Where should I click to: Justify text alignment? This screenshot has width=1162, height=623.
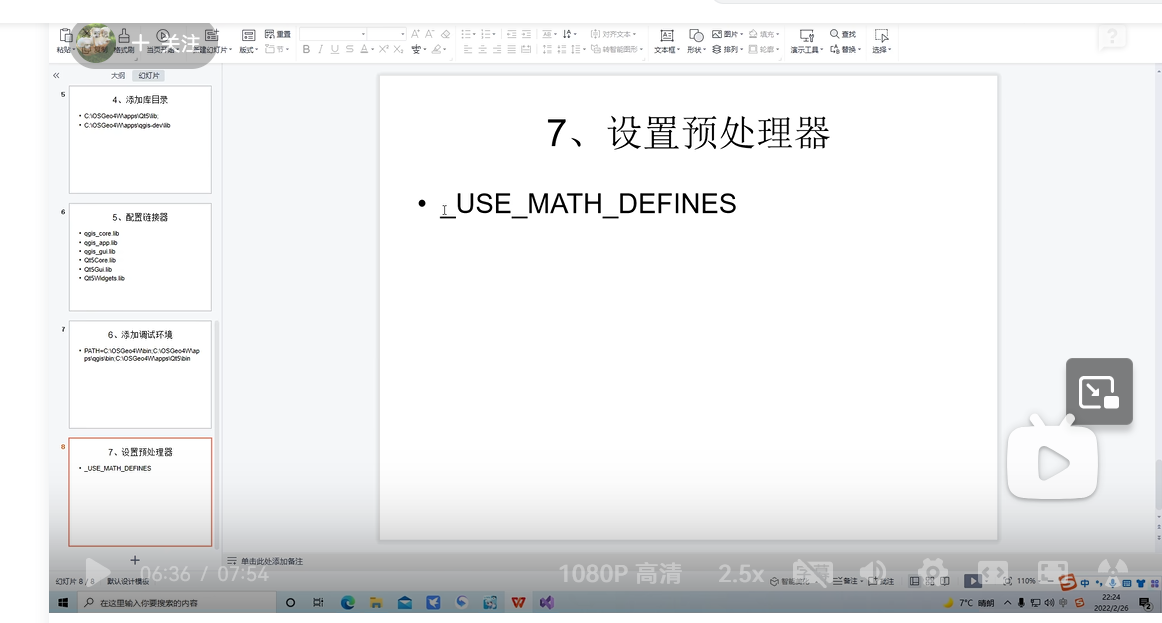511,50
